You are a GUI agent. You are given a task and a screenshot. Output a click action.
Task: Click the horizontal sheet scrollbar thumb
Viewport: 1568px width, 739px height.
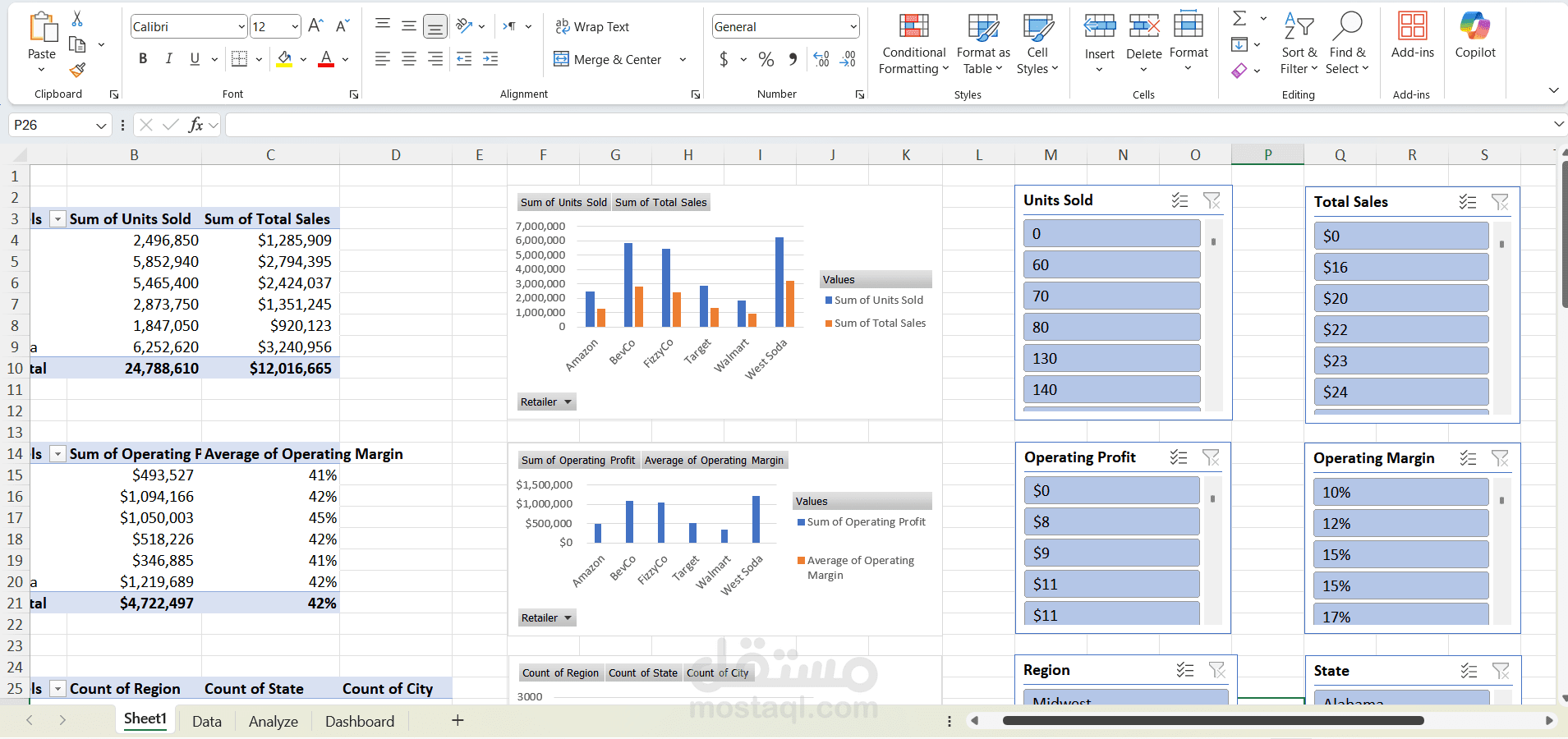[x=1213, y=721]
